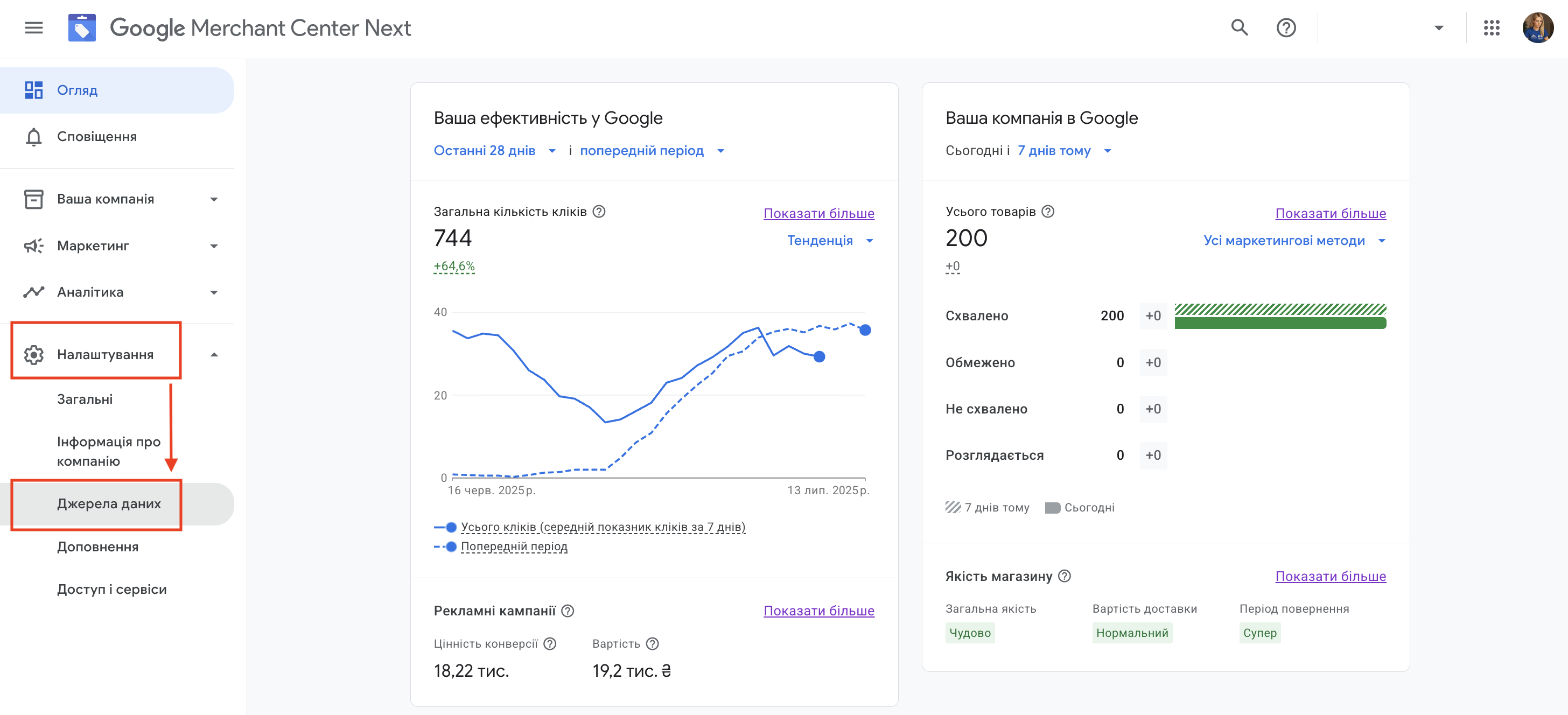Image resolution: width=1568 pixels, height=715 pixels.
Task: Open the попередній період comparison dropdown
Action: (x=652, y=151)
